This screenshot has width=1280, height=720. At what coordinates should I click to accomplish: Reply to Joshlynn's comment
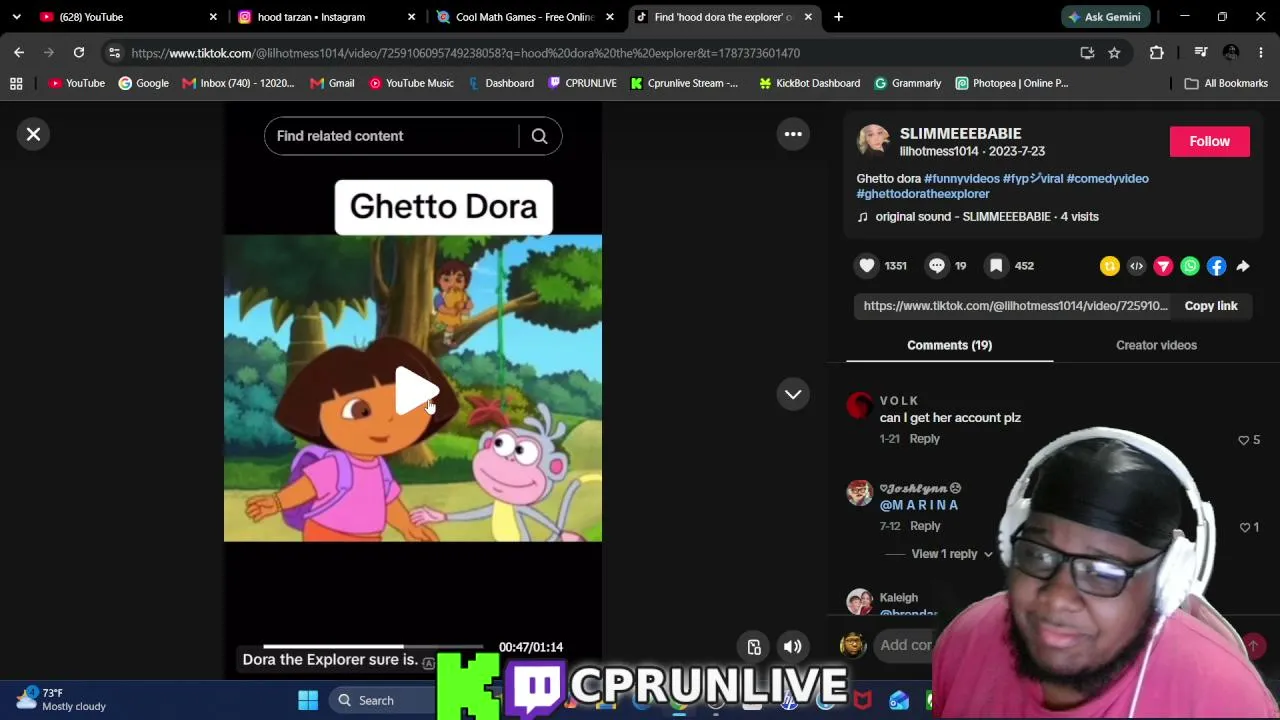(x=925, y=526)
